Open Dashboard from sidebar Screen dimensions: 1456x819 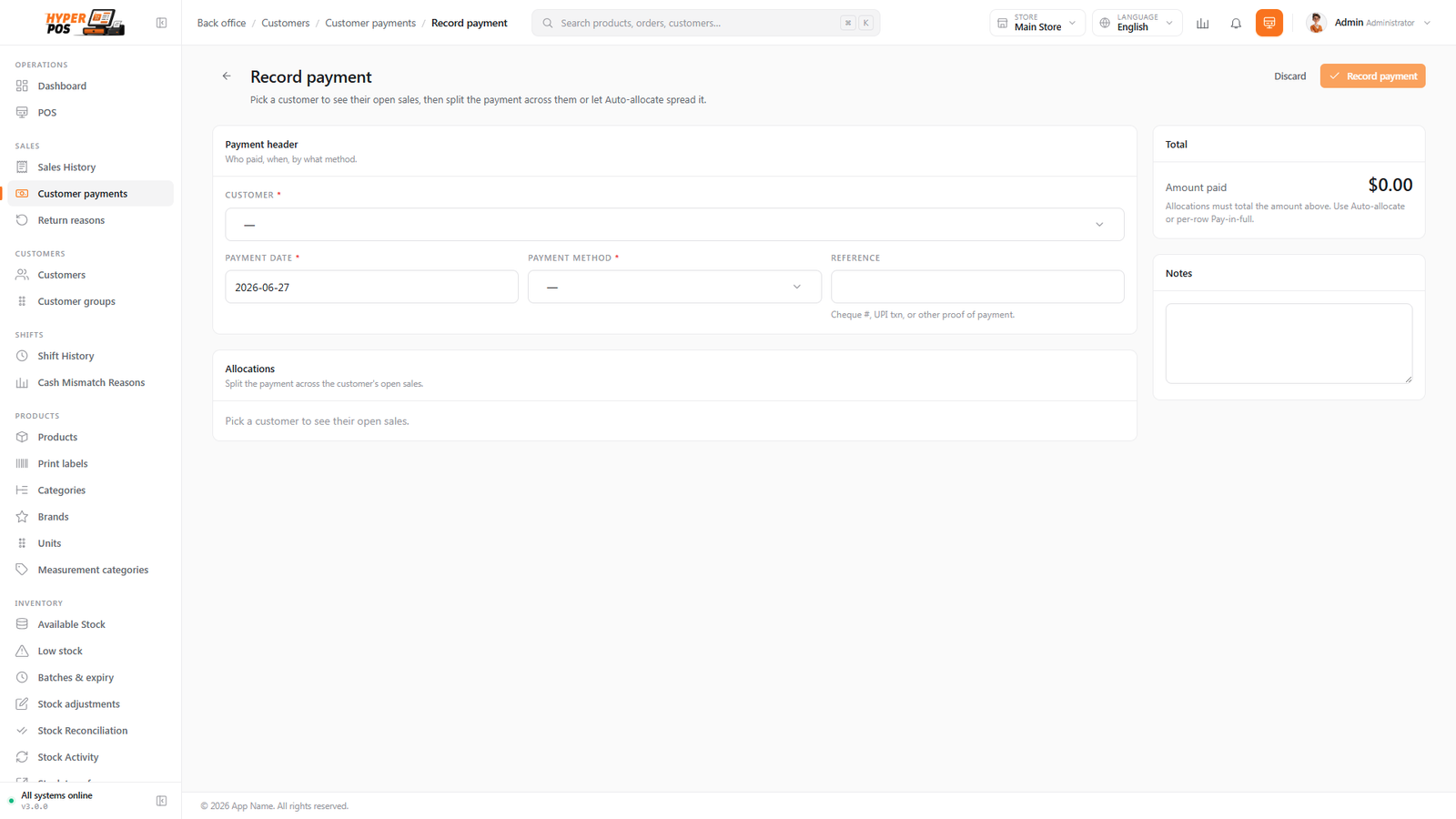pos(62,86)
